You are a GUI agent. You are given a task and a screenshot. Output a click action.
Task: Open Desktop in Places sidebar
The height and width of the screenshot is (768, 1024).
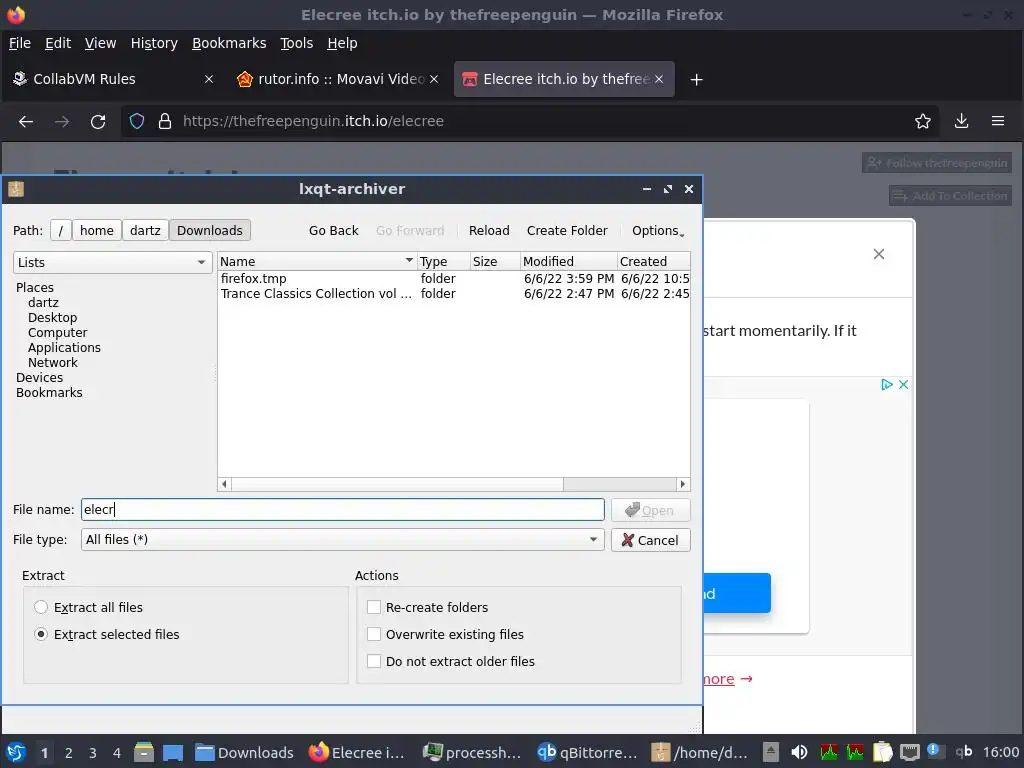point(52,317)
